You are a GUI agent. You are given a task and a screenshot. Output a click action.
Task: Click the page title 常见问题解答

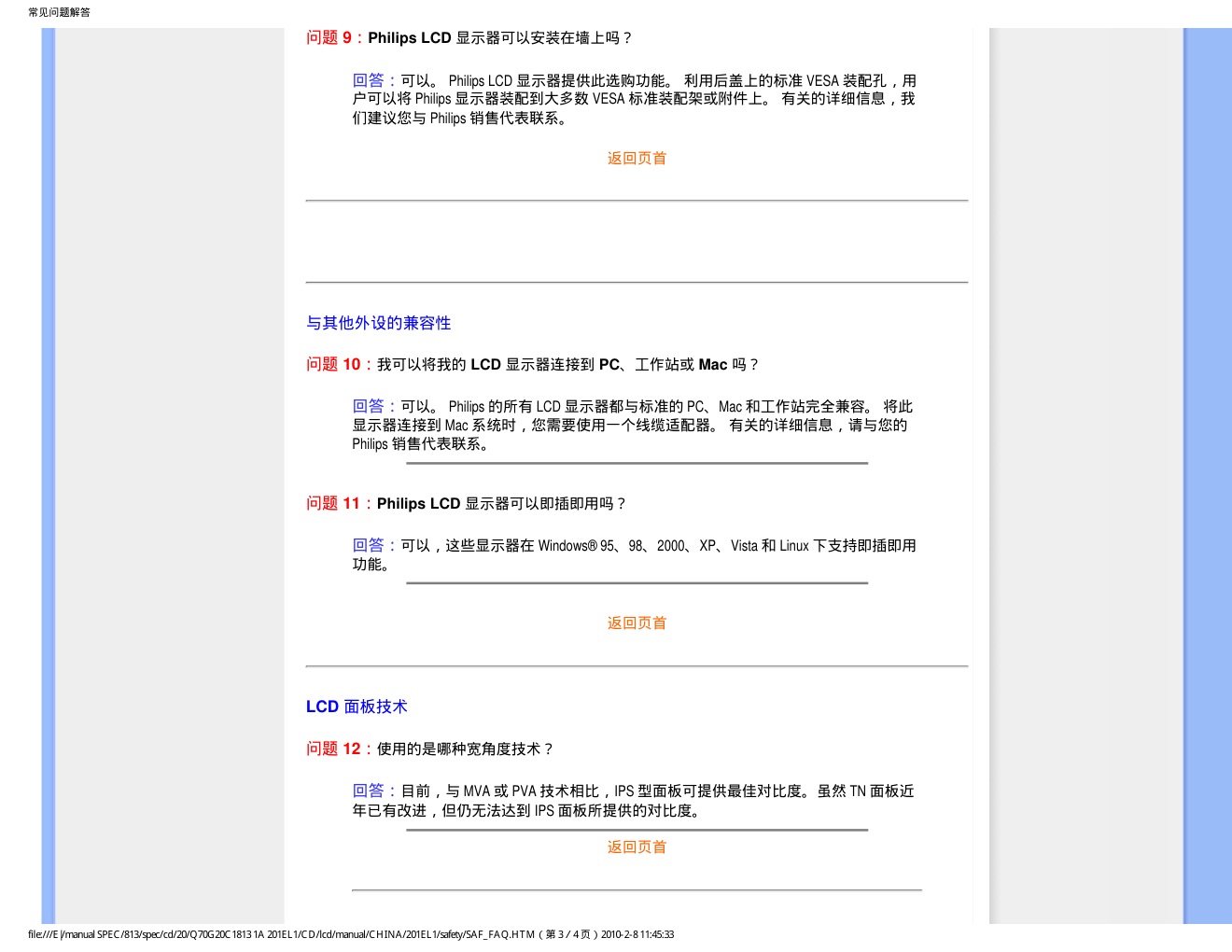coord(59,12)
